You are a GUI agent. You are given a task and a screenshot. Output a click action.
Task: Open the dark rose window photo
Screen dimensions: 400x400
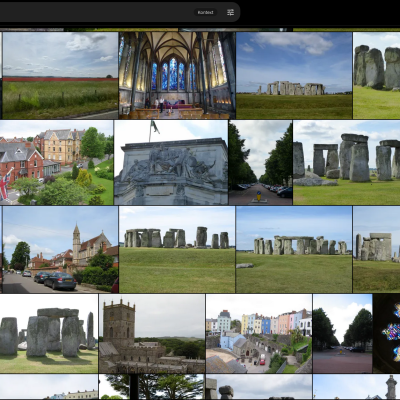386,334
